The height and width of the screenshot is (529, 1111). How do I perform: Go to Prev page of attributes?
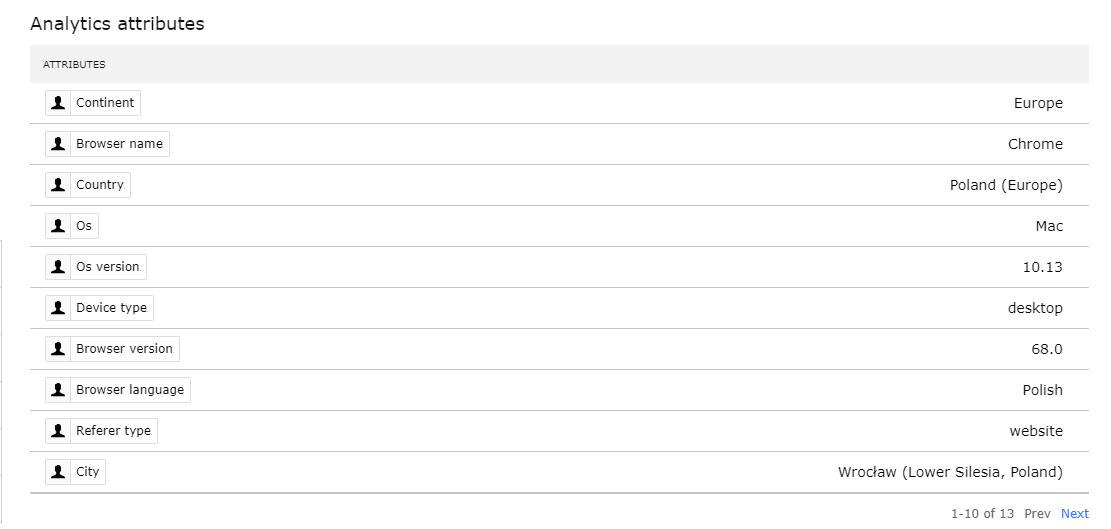(x=1037, y=513)
